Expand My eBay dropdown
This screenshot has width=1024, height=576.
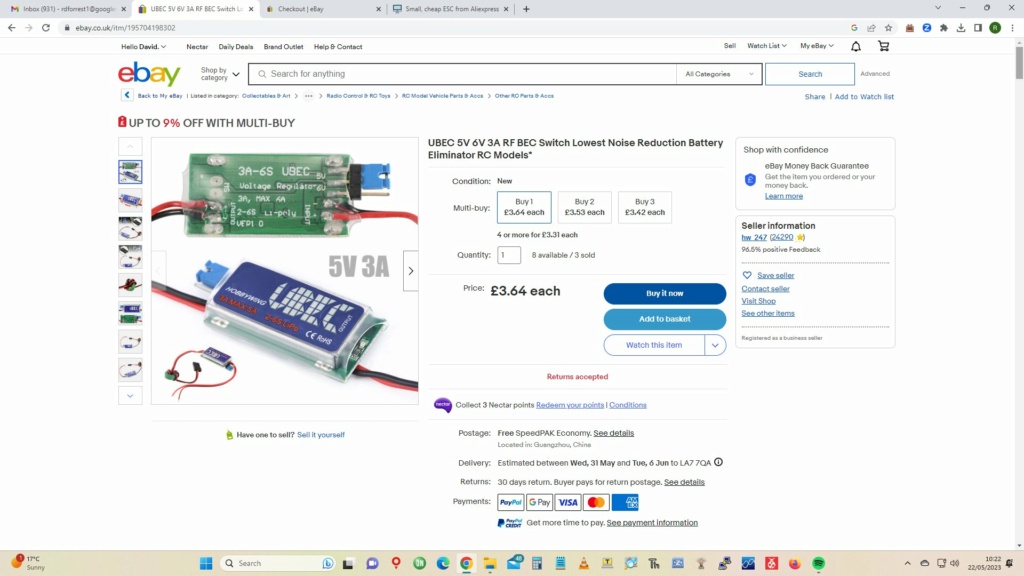[x=817, y=46]
